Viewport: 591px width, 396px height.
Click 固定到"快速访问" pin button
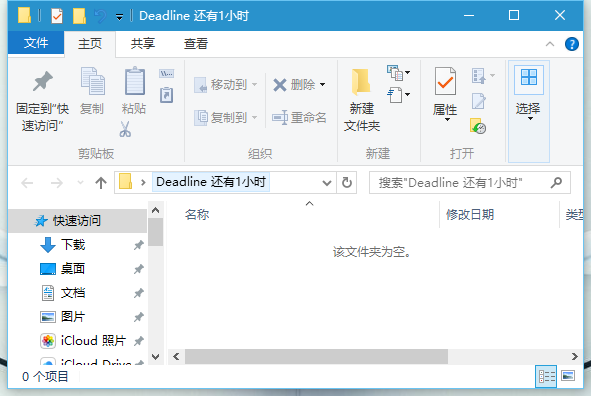point(42,101)
